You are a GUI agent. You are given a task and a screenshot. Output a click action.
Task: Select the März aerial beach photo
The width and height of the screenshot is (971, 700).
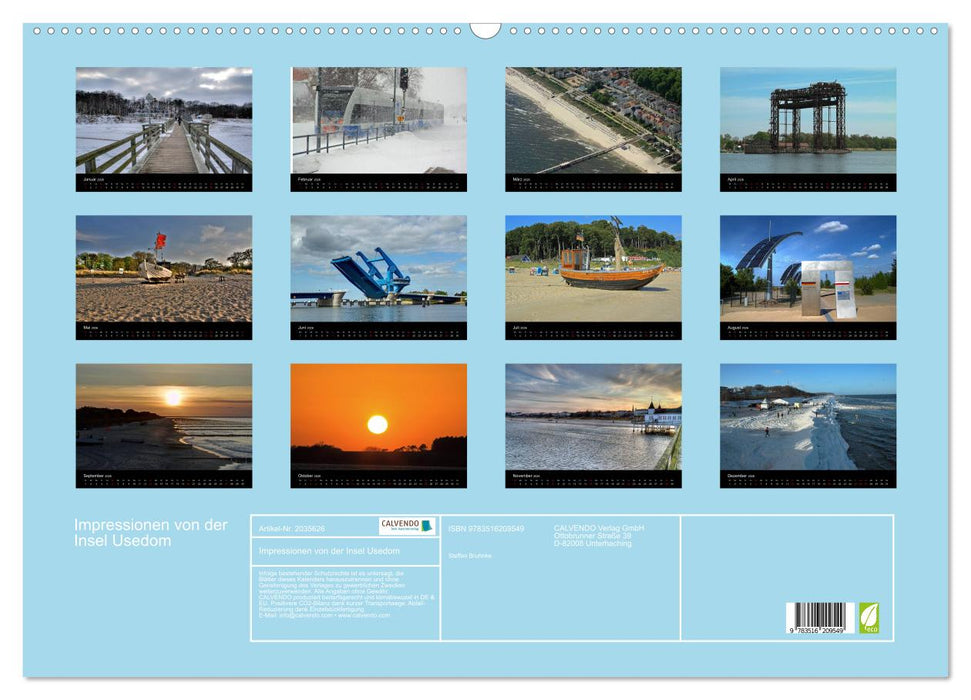594,122
